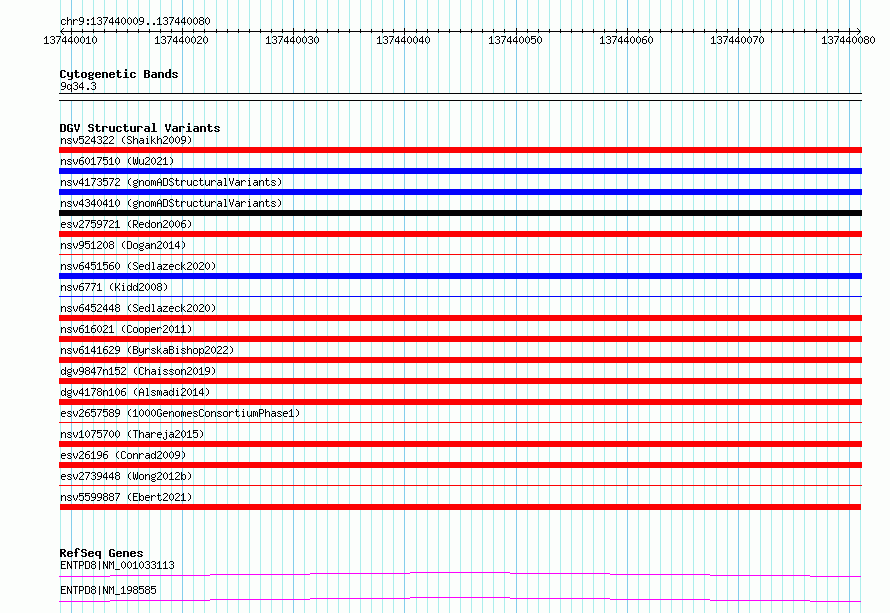Click ruler position 137440070
Screen dimensions: 890x613
click(x=737, y=40)
